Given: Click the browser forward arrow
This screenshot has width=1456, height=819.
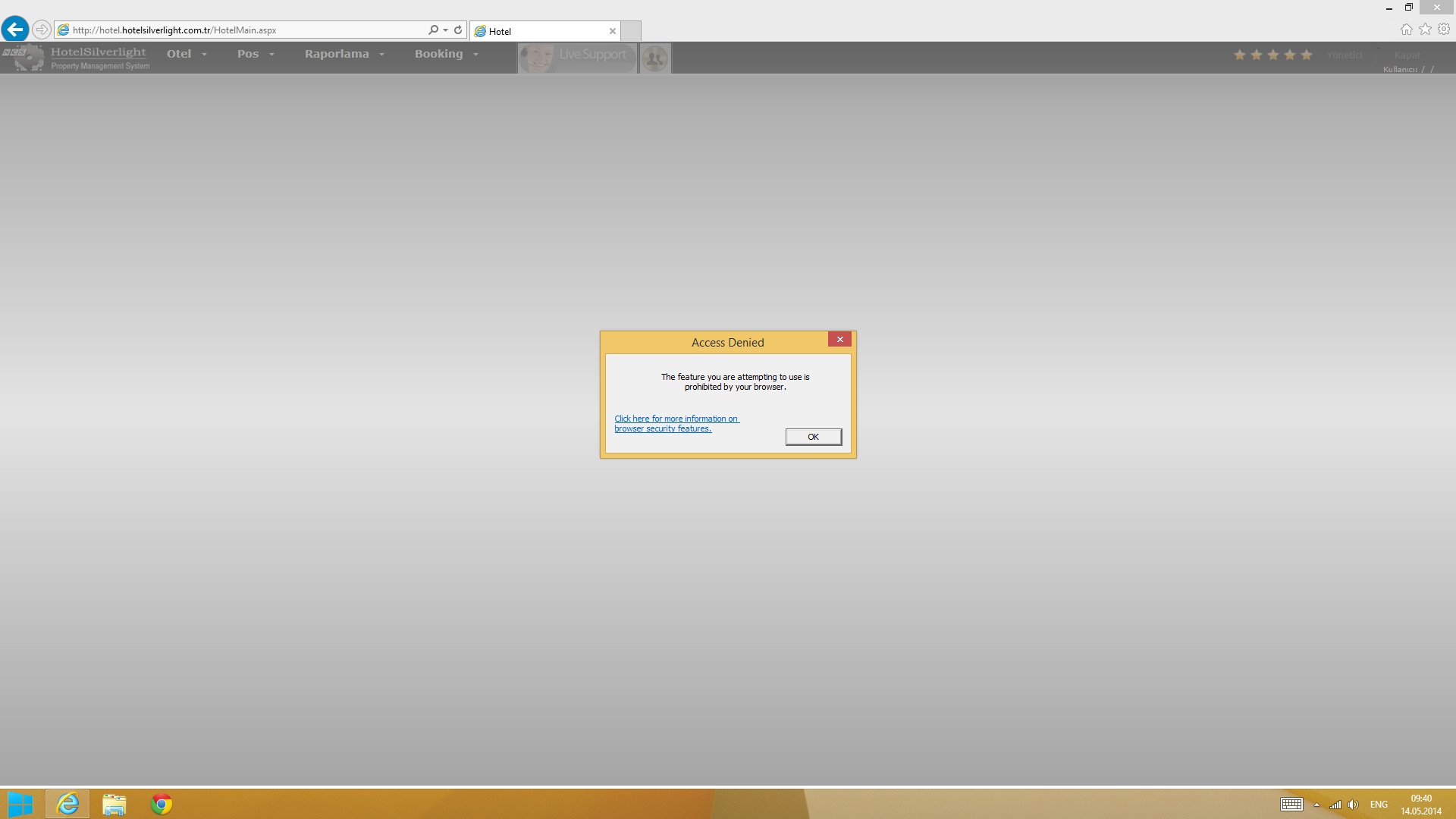Looking at the screenshot, I should coord(42,30).
